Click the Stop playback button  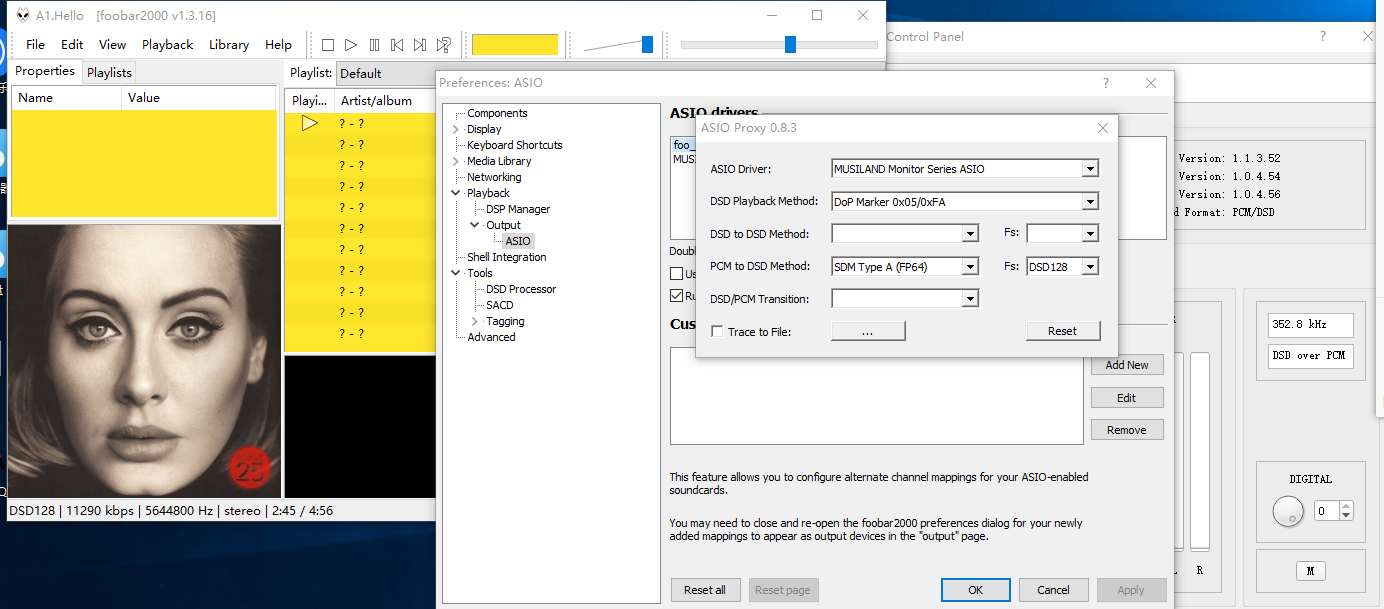[327, 45]
